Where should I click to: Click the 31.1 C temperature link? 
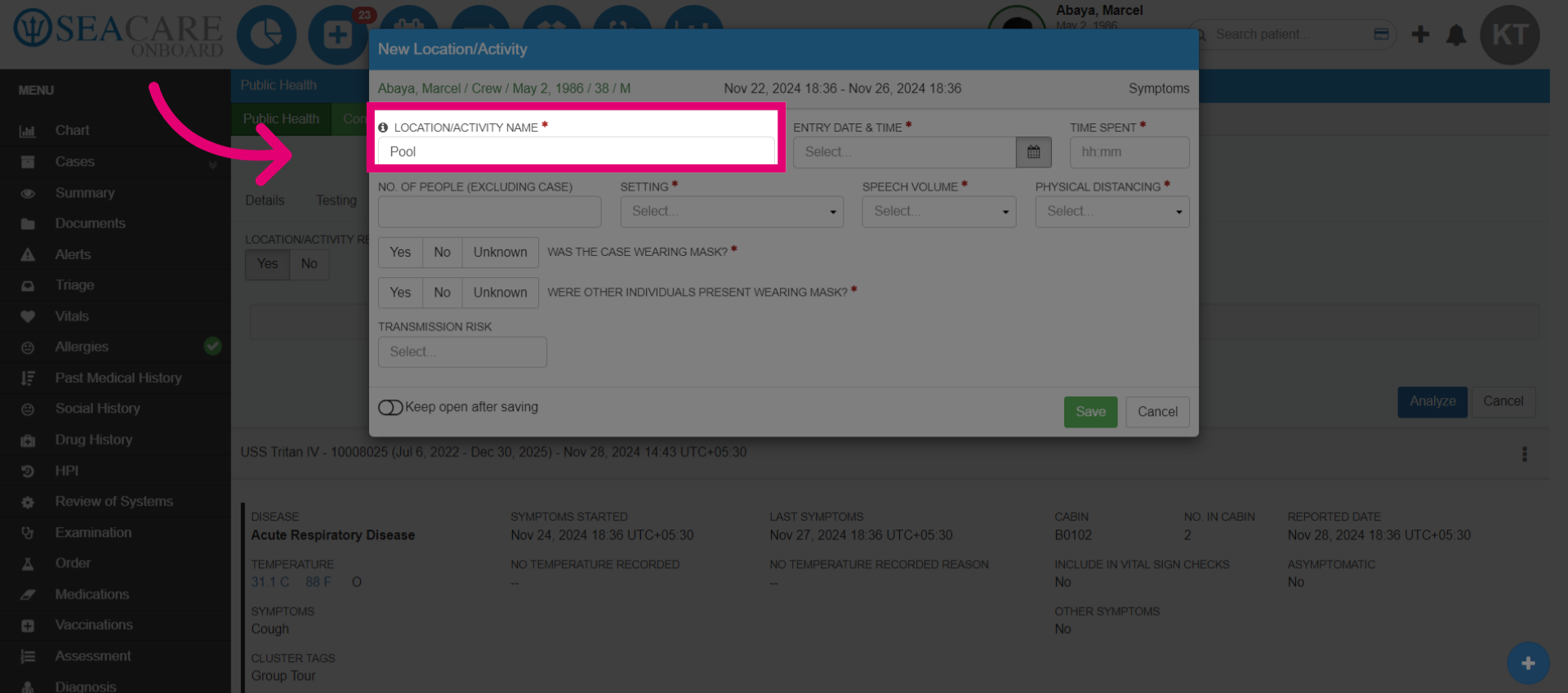(269, 583)
